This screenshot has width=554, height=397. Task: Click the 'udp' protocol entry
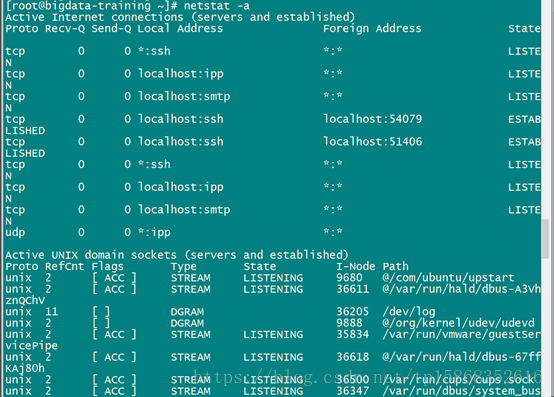[x=15, y=233]
